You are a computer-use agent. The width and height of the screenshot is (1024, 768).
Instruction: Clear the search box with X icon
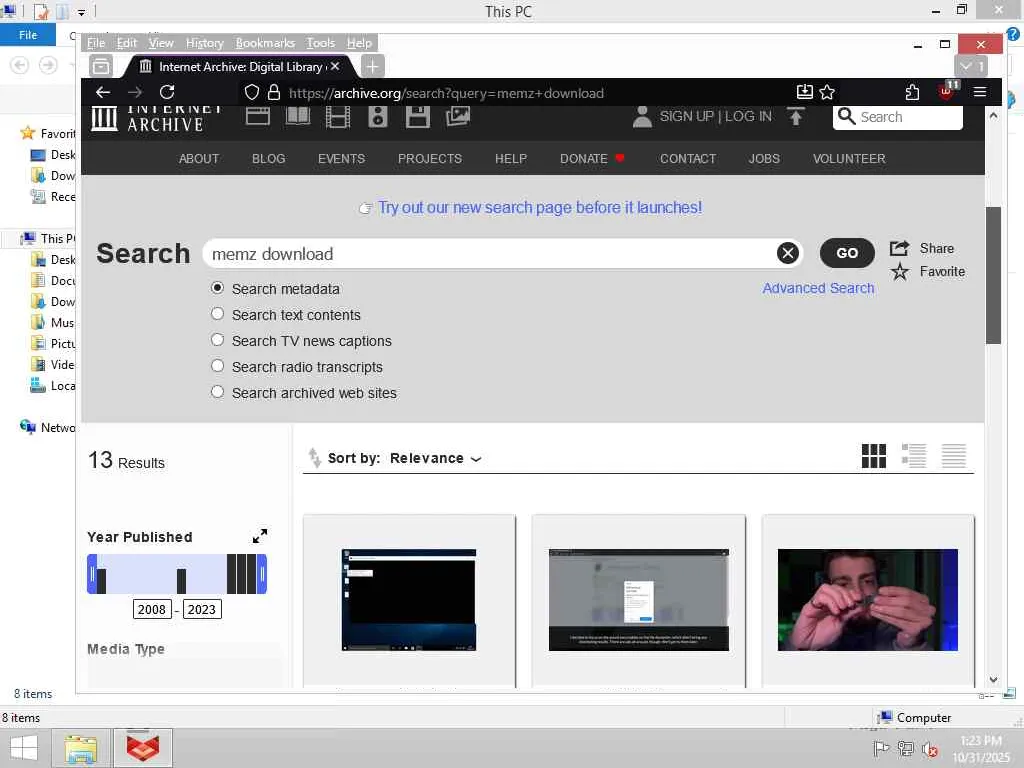tap(788, 253)
